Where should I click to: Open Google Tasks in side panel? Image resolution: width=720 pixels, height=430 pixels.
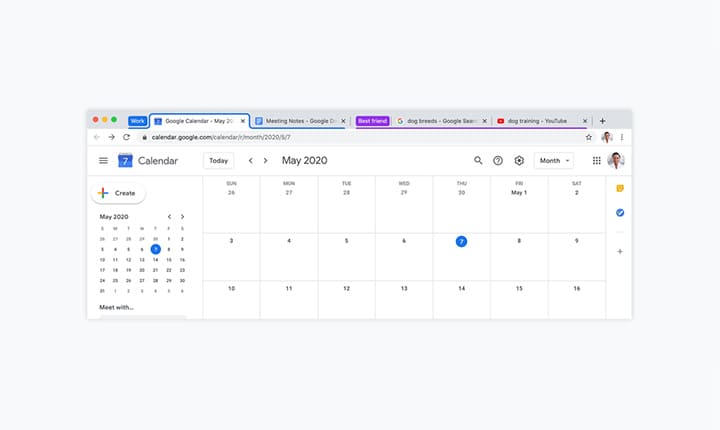(620, 212)
